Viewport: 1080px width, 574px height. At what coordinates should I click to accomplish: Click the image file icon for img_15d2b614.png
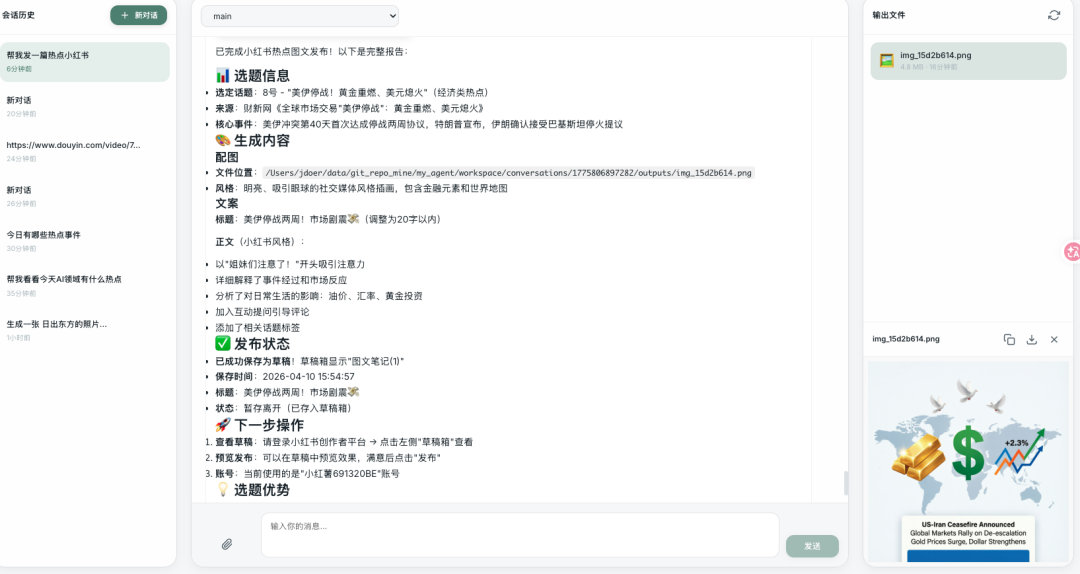click(886, 61)
